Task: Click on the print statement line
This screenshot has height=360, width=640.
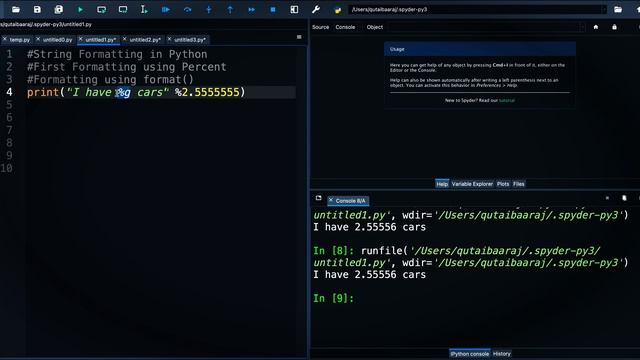Action: [136, 92]
